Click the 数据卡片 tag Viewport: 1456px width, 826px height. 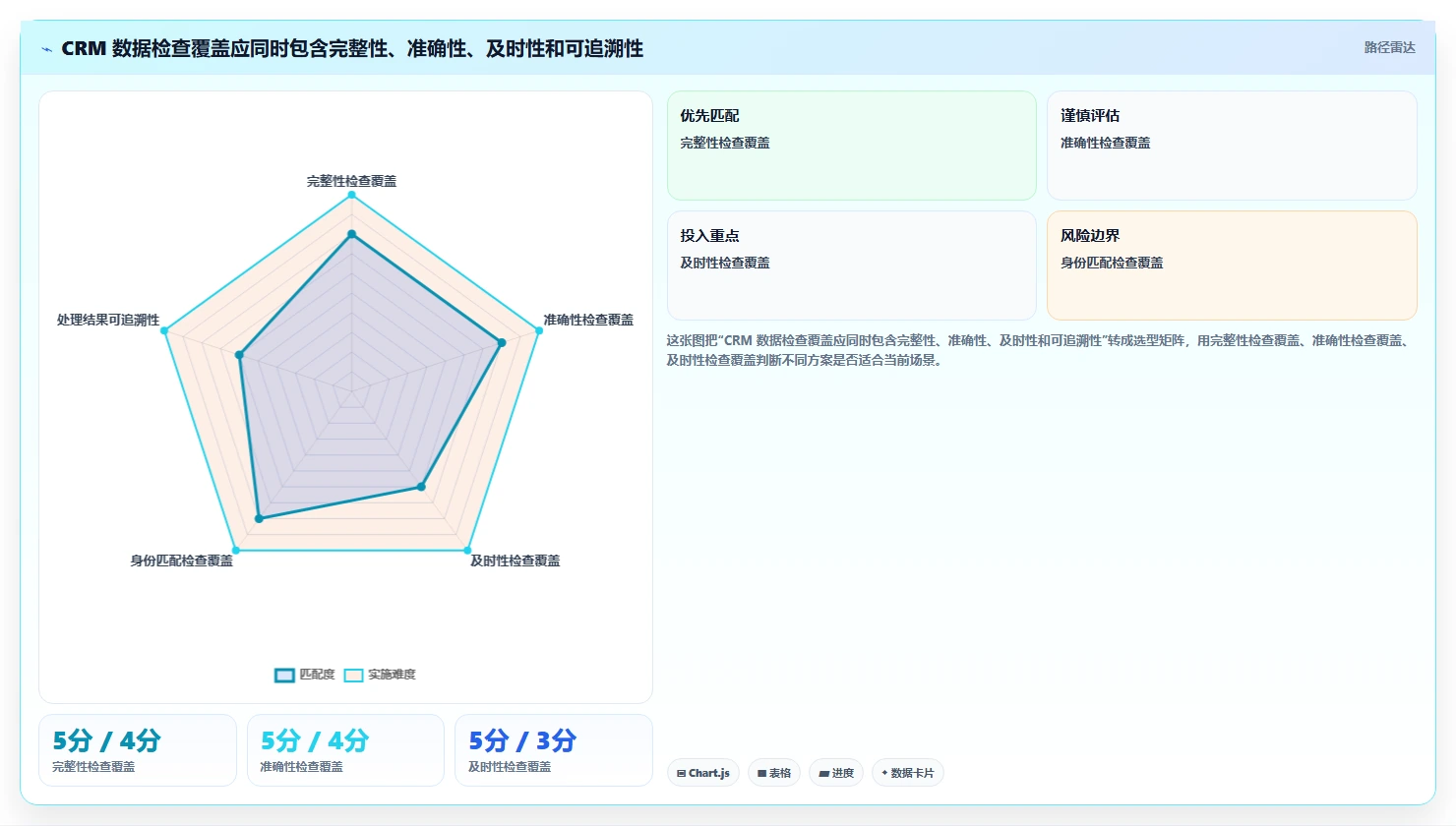(x=908, y=773)
